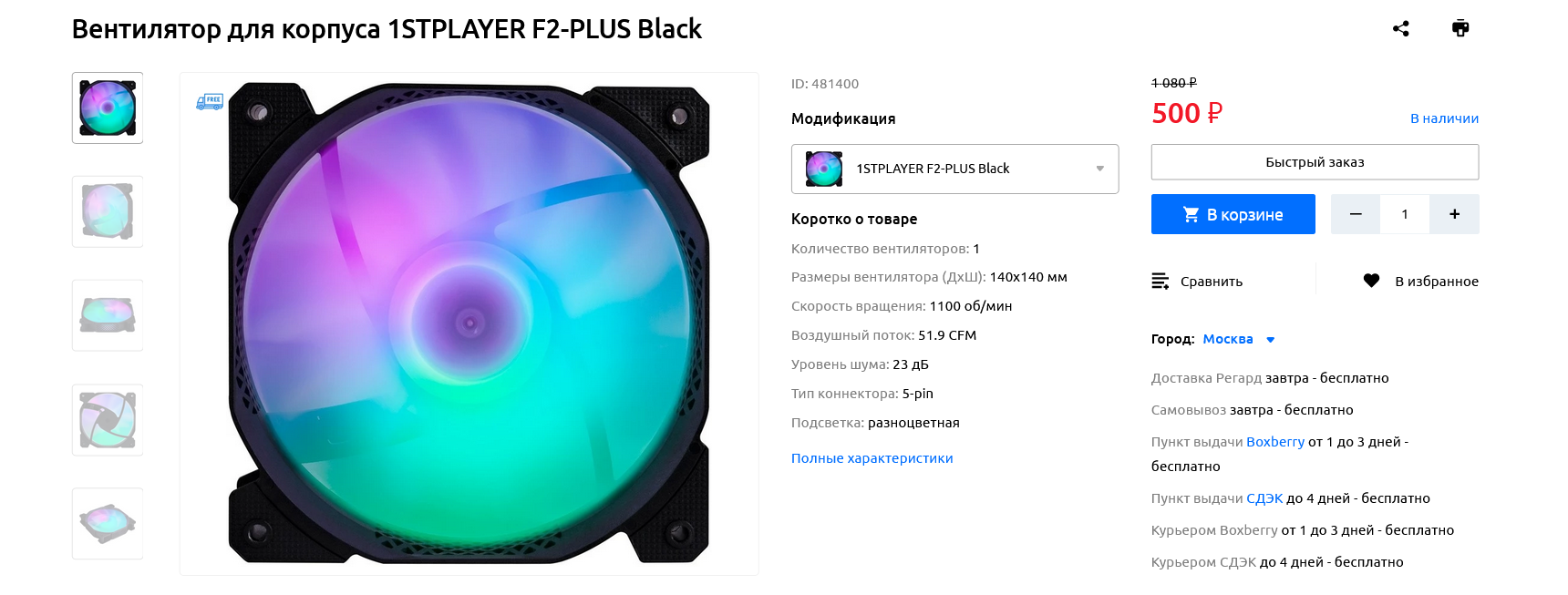The image size is (1568, 595).
Task: Open the "Полные характеристики" link
Action: (872, 458)
